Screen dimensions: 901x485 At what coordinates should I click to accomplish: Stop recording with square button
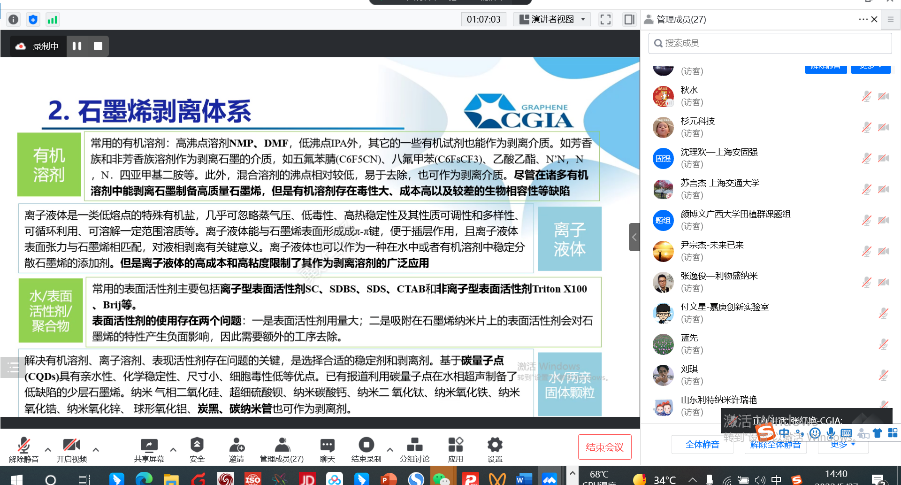(98, 46)
